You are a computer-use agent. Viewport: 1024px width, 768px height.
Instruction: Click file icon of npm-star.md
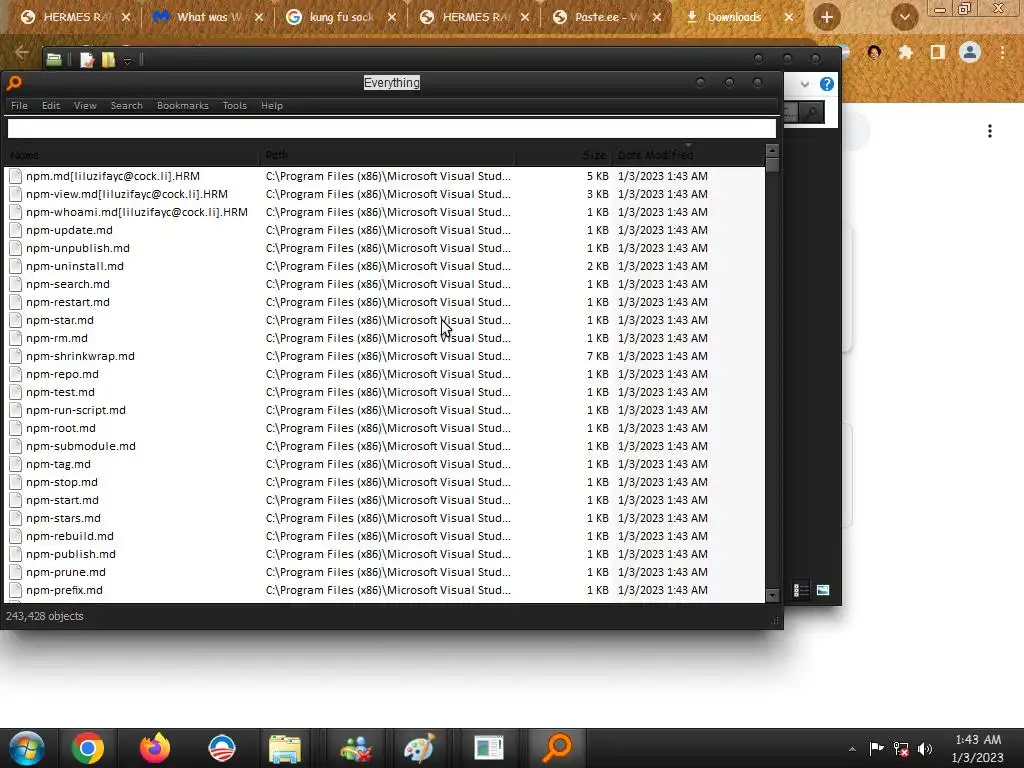[16, 320]
